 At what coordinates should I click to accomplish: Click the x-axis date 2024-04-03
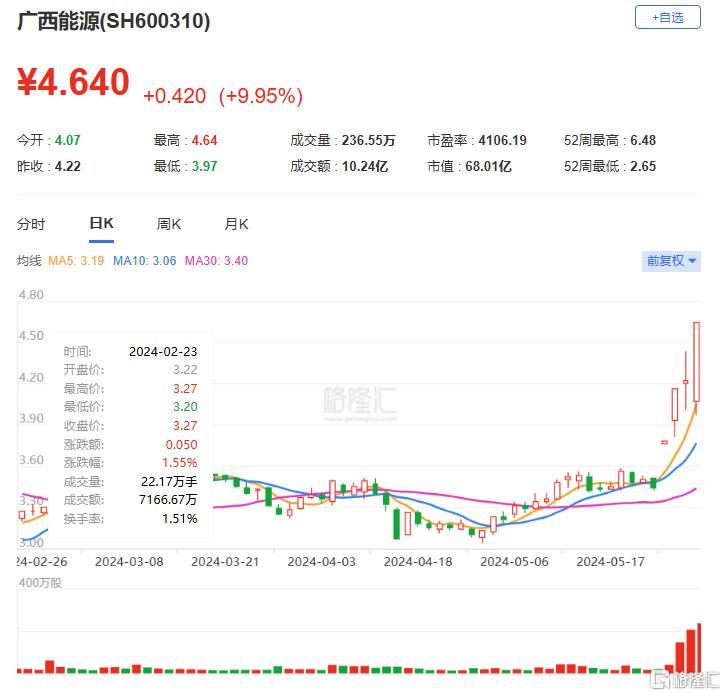pyautogui.click(x=321, y=562)
